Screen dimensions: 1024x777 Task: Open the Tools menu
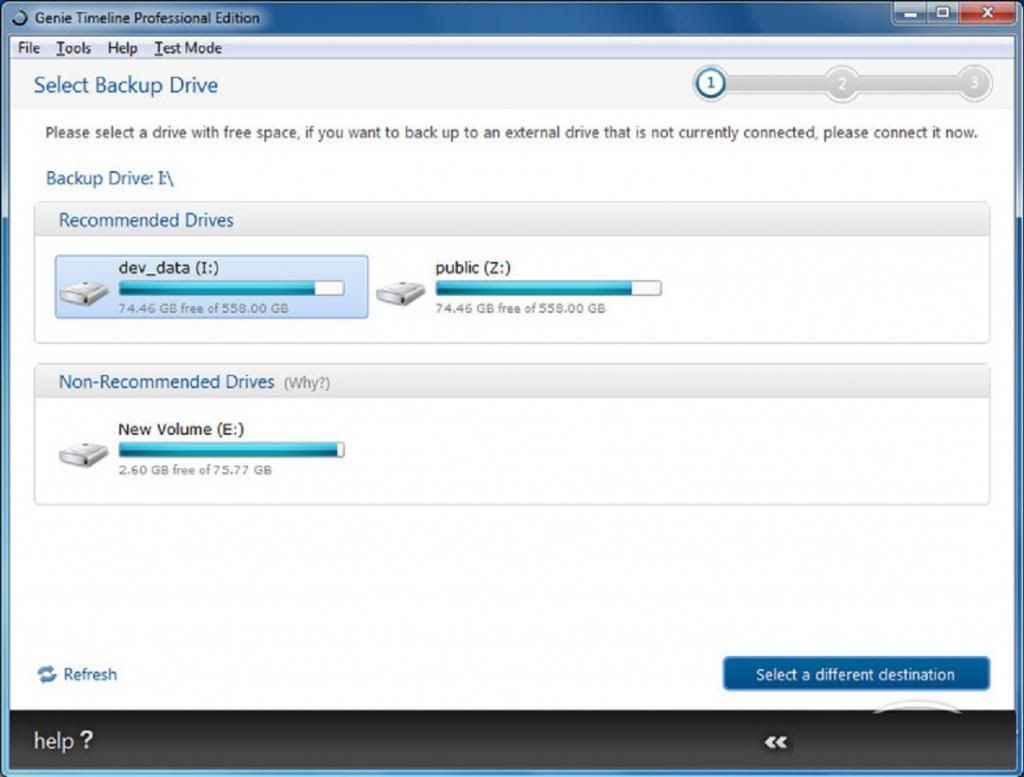pos(73,48)
